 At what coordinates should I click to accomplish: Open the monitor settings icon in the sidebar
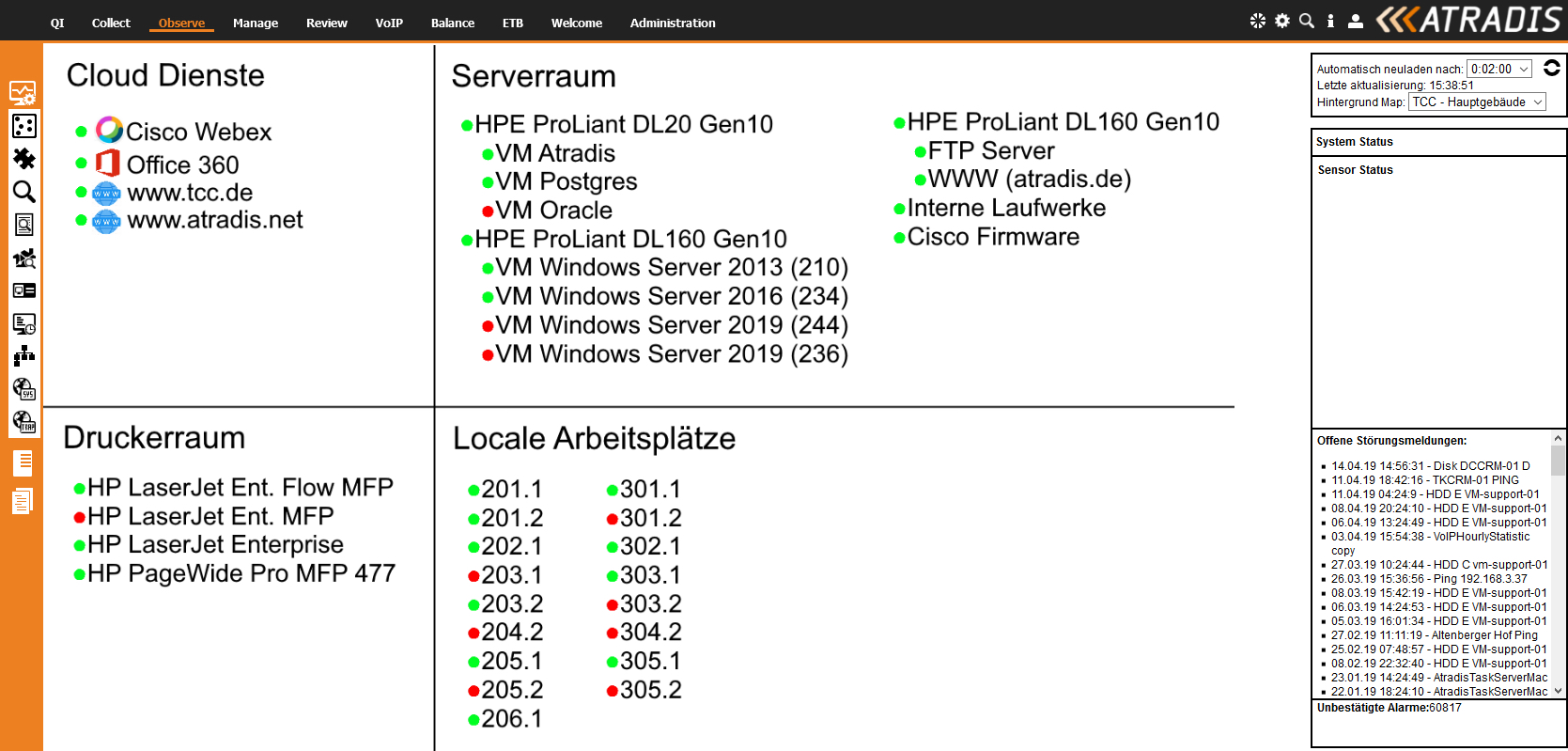(23, 93)
